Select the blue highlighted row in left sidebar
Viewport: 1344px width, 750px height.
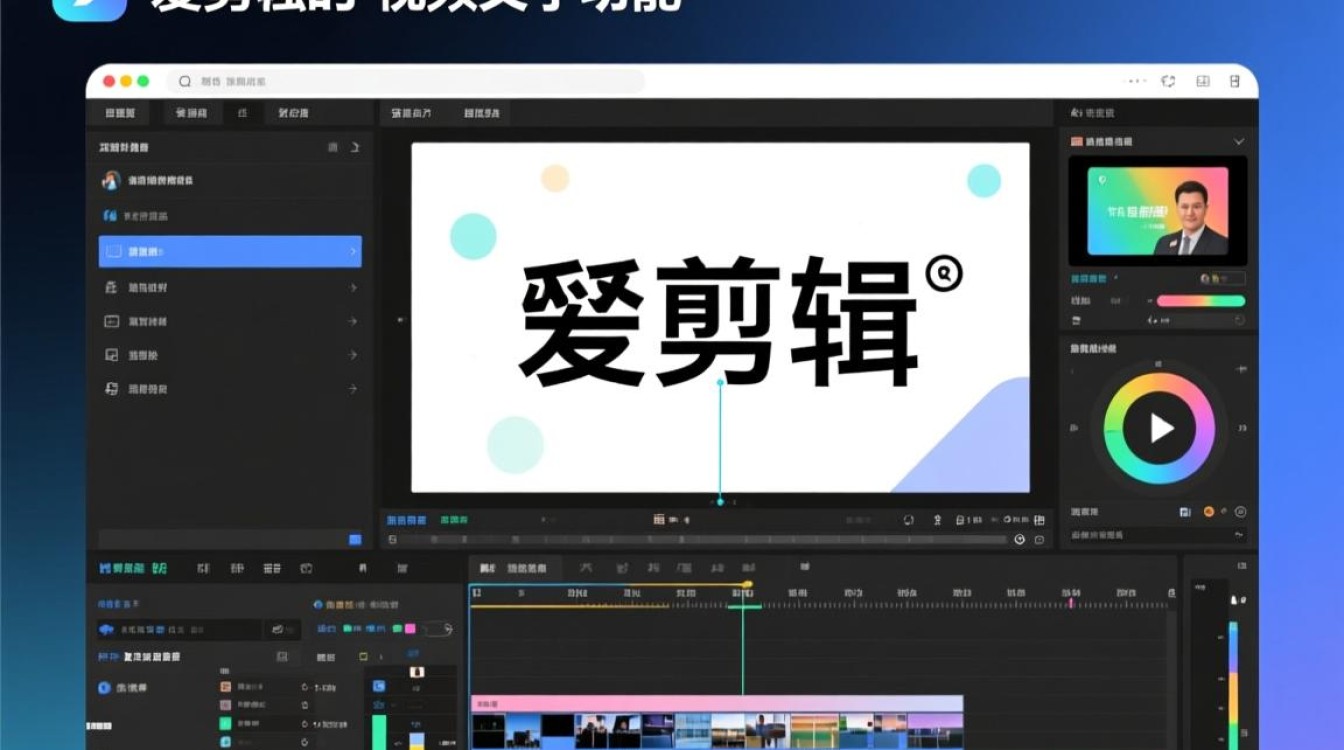coord(230,251)
